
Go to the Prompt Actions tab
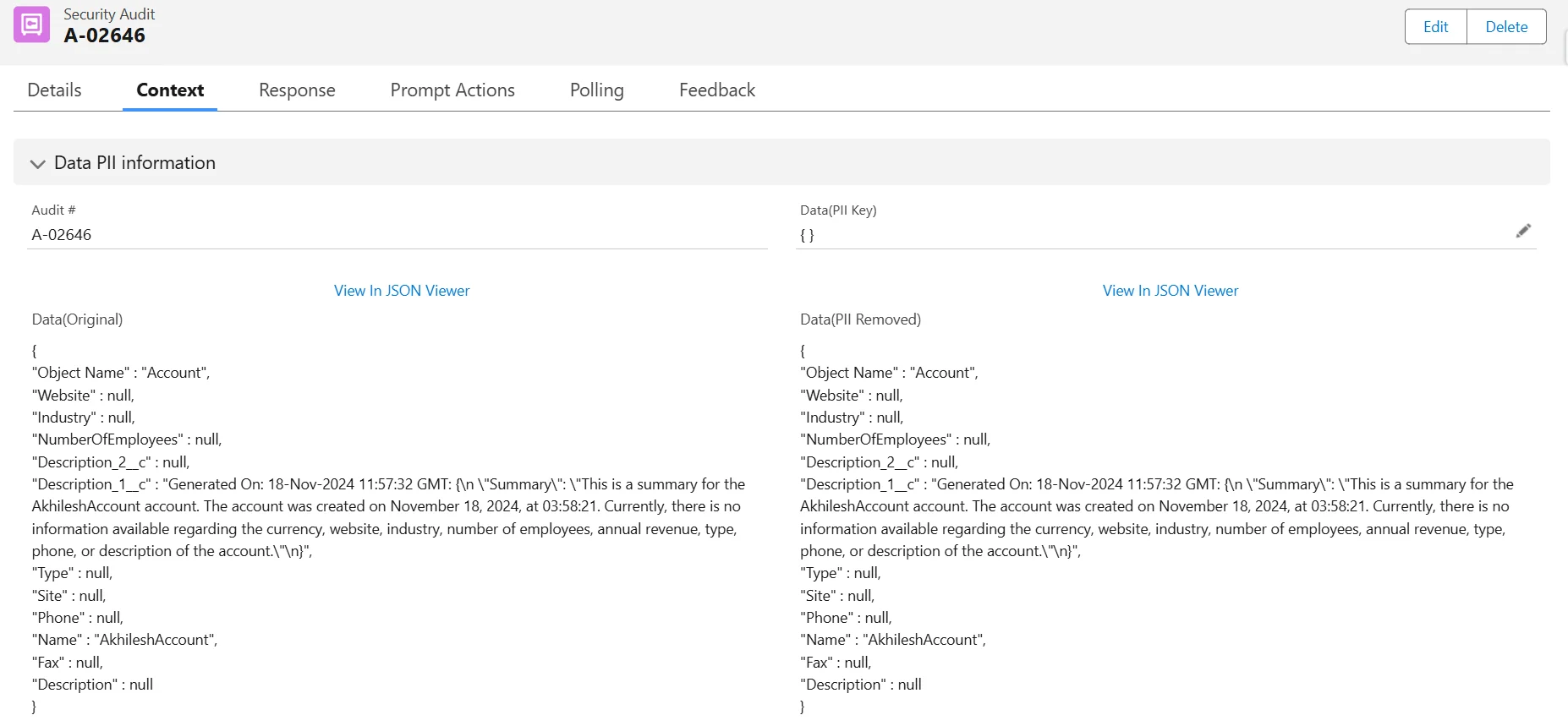(452, 90)
